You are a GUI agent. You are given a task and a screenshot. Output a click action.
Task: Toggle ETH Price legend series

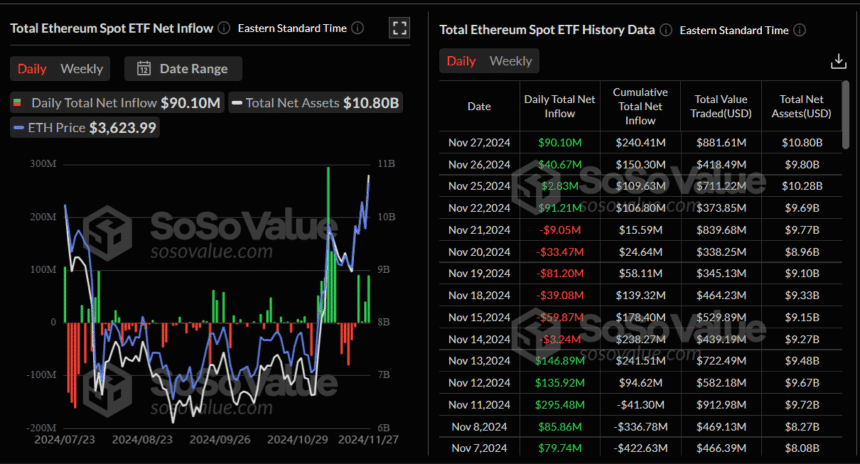pyautogui.click(x=85, y=128)
